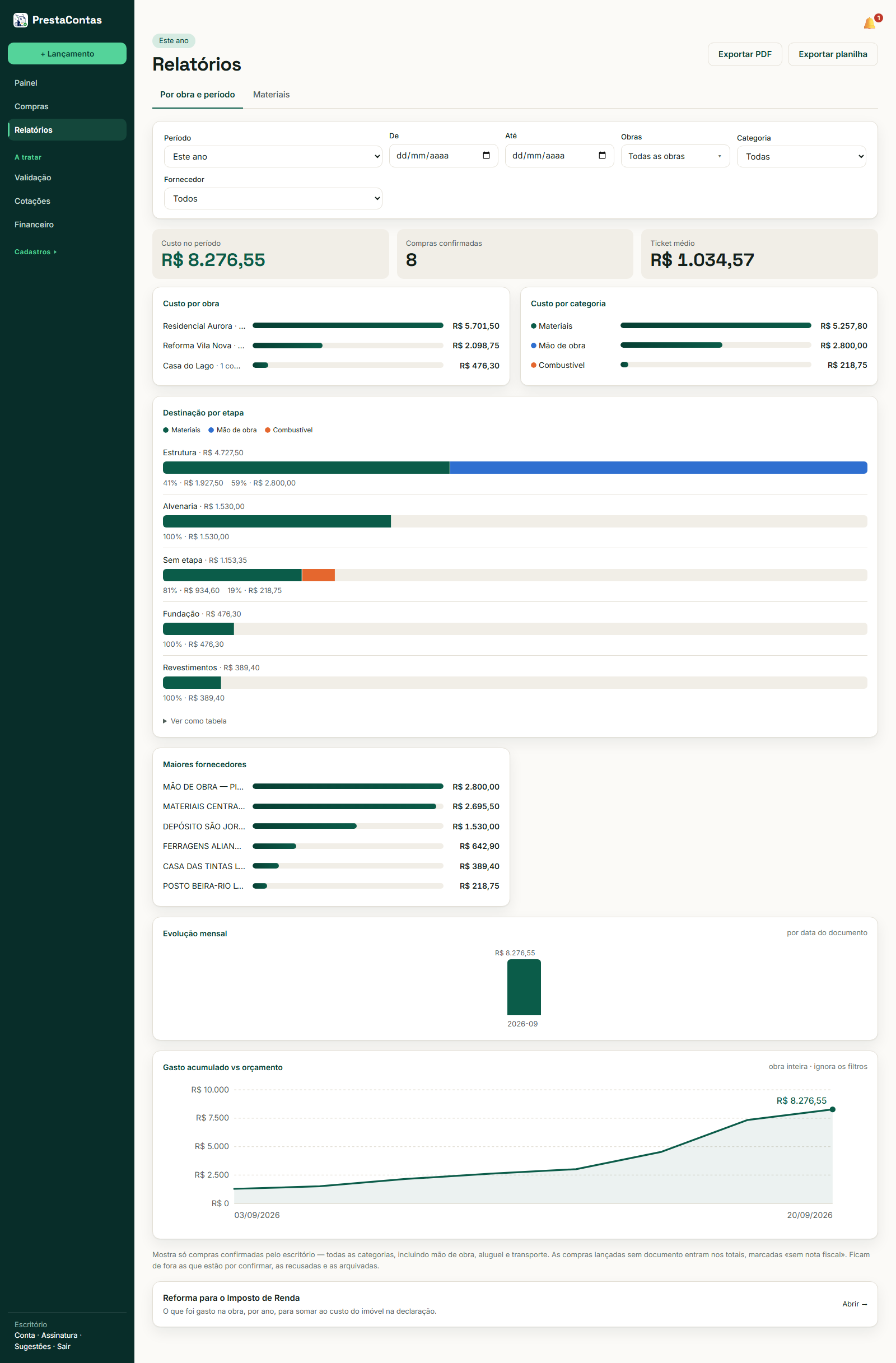Open the Conta link
This screenshot has height=1363, width=896.
click(x=25, y=1335)
